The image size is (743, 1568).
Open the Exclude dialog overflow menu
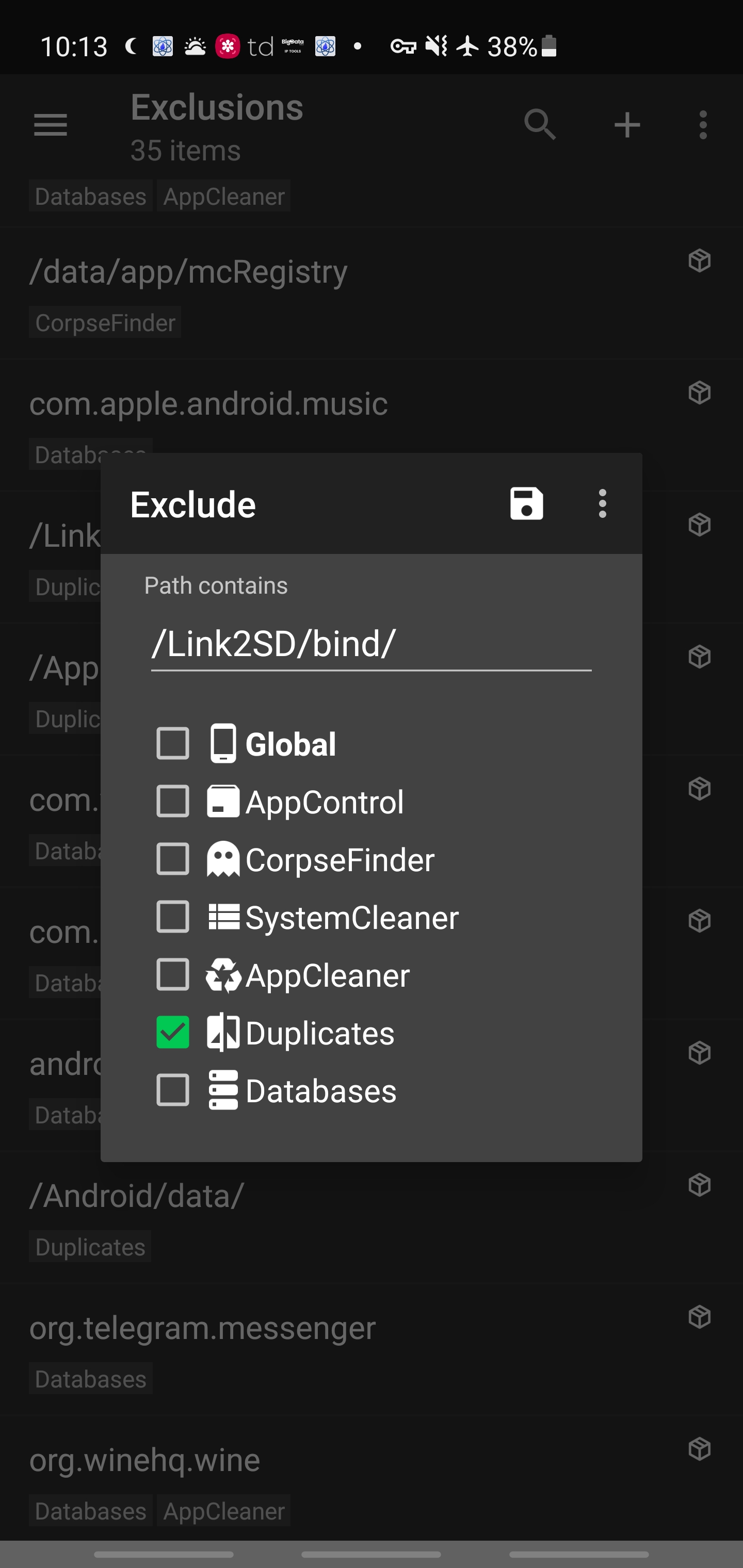point(602,503)
